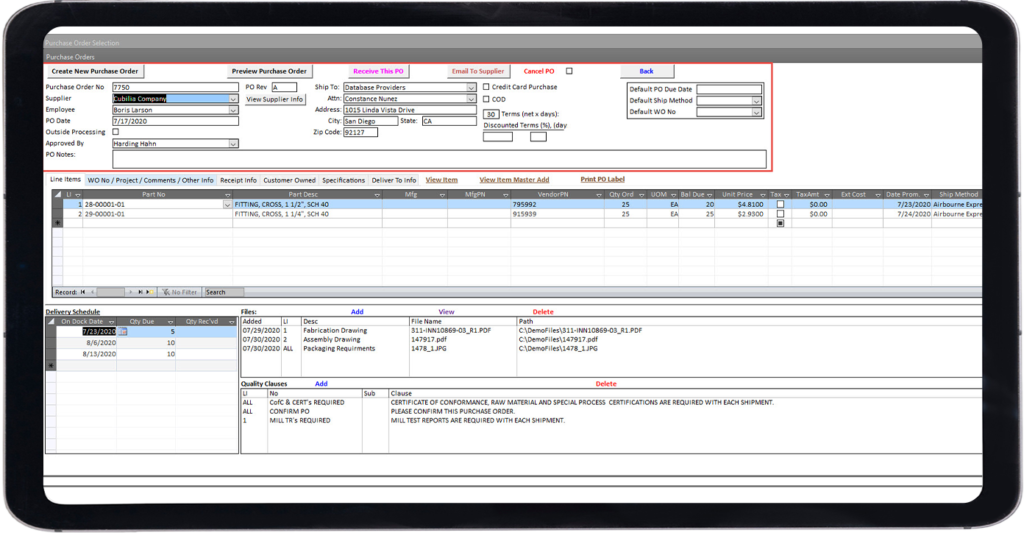Switch to Line Items tab
The image size is (1024, 533).
(65, 179)
